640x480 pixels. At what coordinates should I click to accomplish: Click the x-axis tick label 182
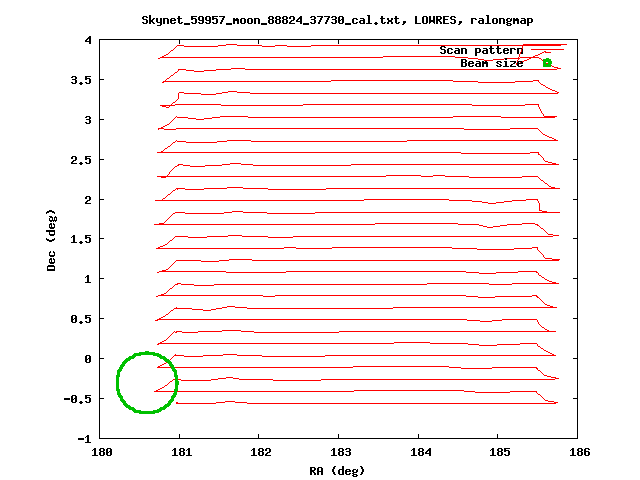(x=261, y=452)
